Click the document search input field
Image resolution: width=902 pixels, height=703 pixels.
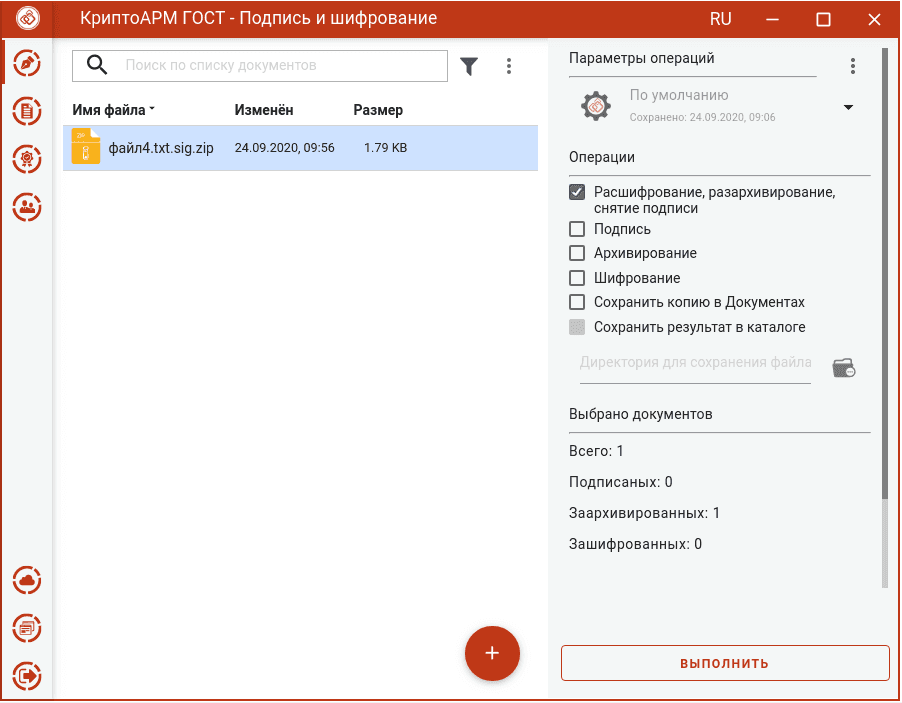(259, 66)
